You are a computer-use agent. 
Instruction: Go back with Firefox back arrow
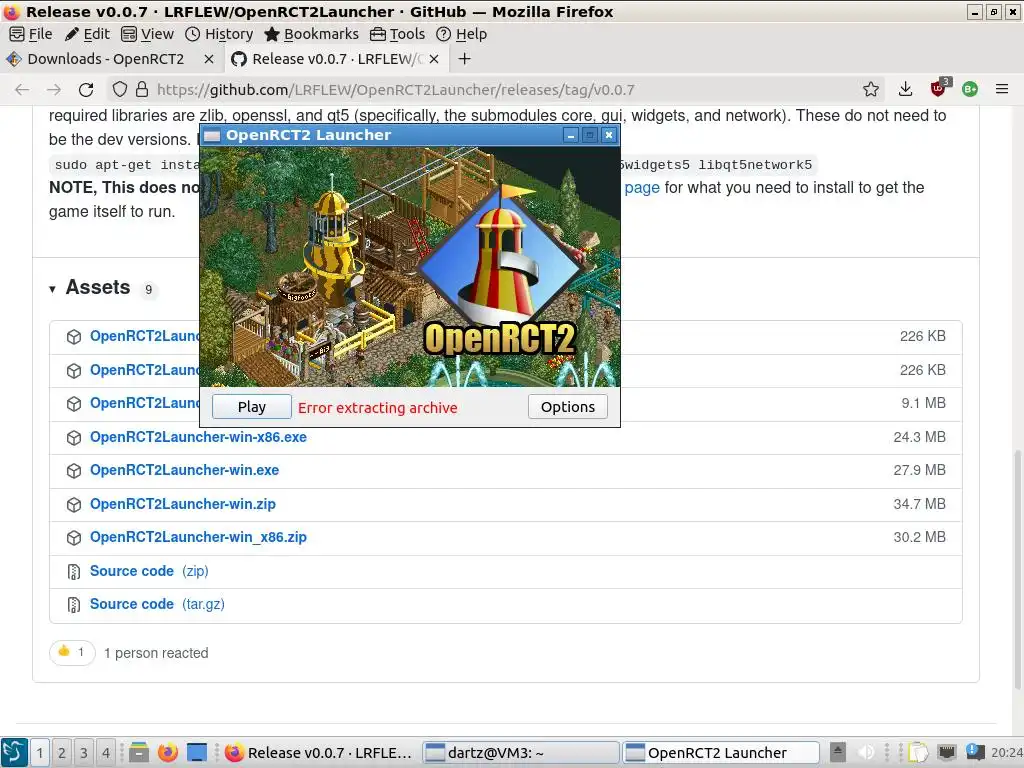(x=22, y=89)
